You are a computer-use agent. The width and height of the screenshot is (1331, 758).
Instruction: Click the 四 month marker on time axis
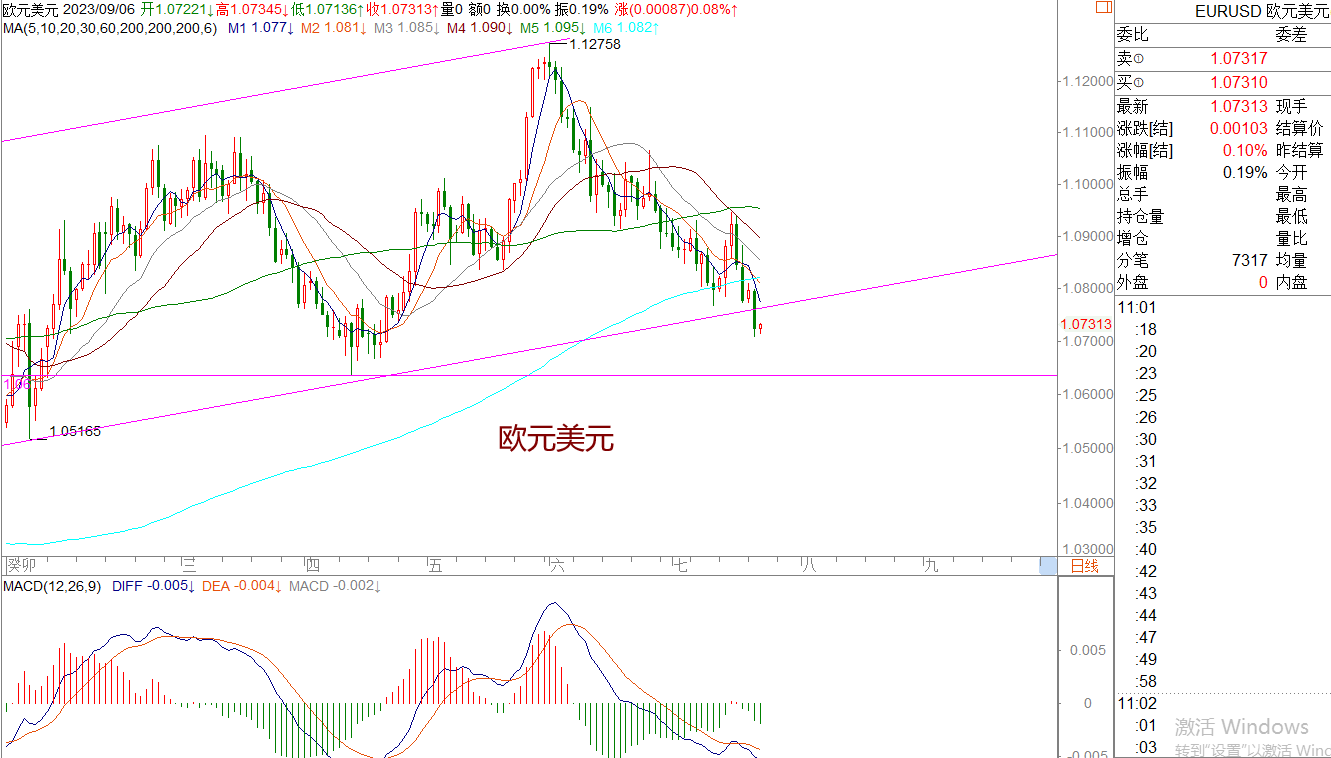(x=313, y=566)
